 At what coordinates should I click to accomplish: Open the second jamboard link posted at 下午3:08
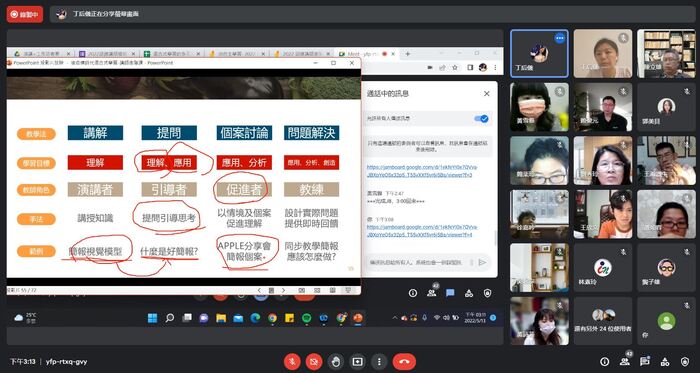pos(422,231)
